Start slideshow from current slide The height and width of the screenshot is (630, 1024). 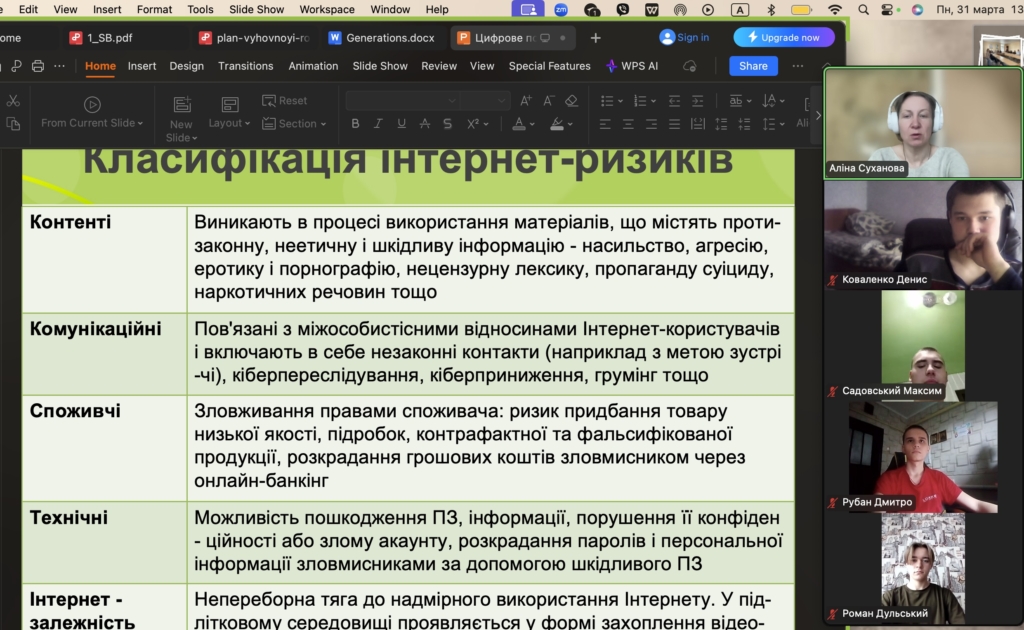click(x=92, y=105)
